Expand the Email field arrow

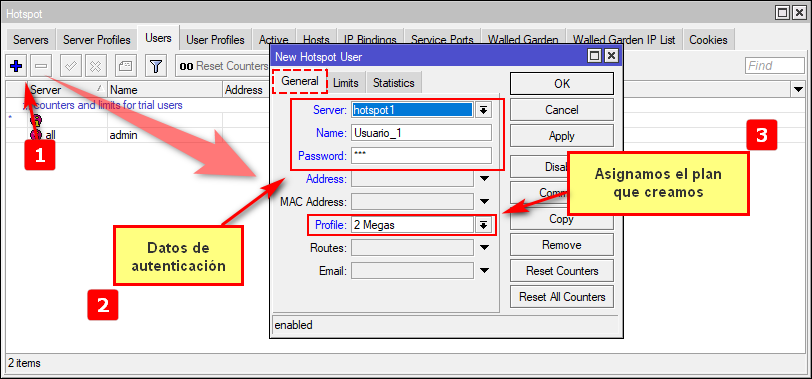pos(484,270)
